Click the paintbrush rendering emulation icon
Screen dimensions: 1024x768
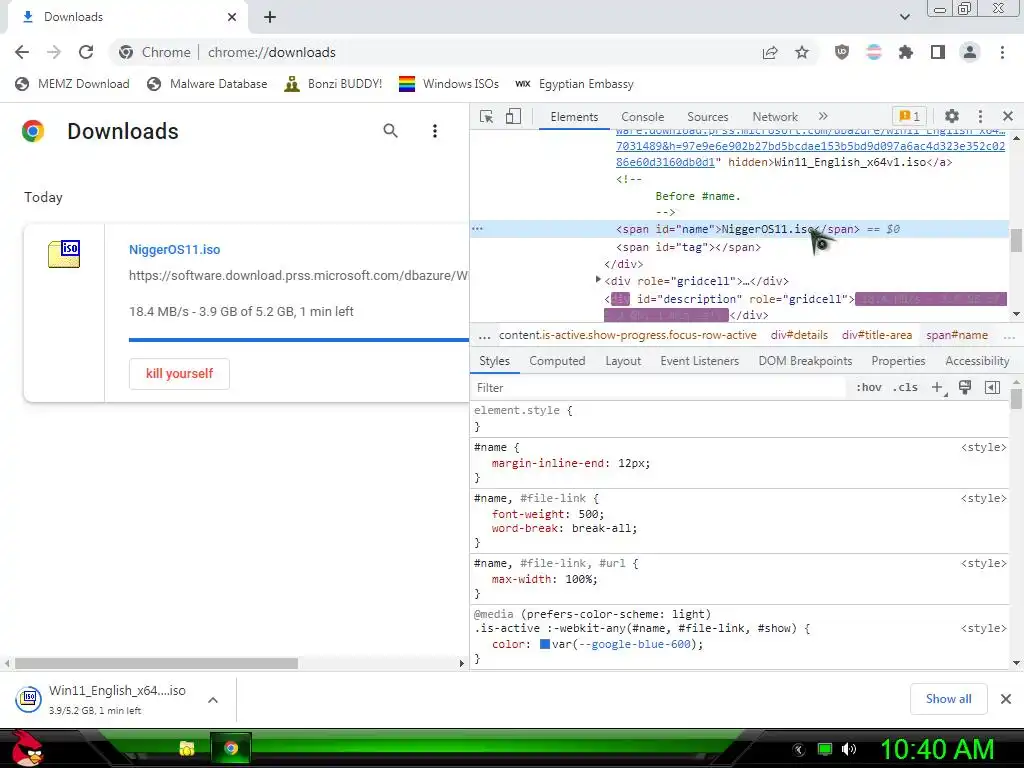(965, 387)
